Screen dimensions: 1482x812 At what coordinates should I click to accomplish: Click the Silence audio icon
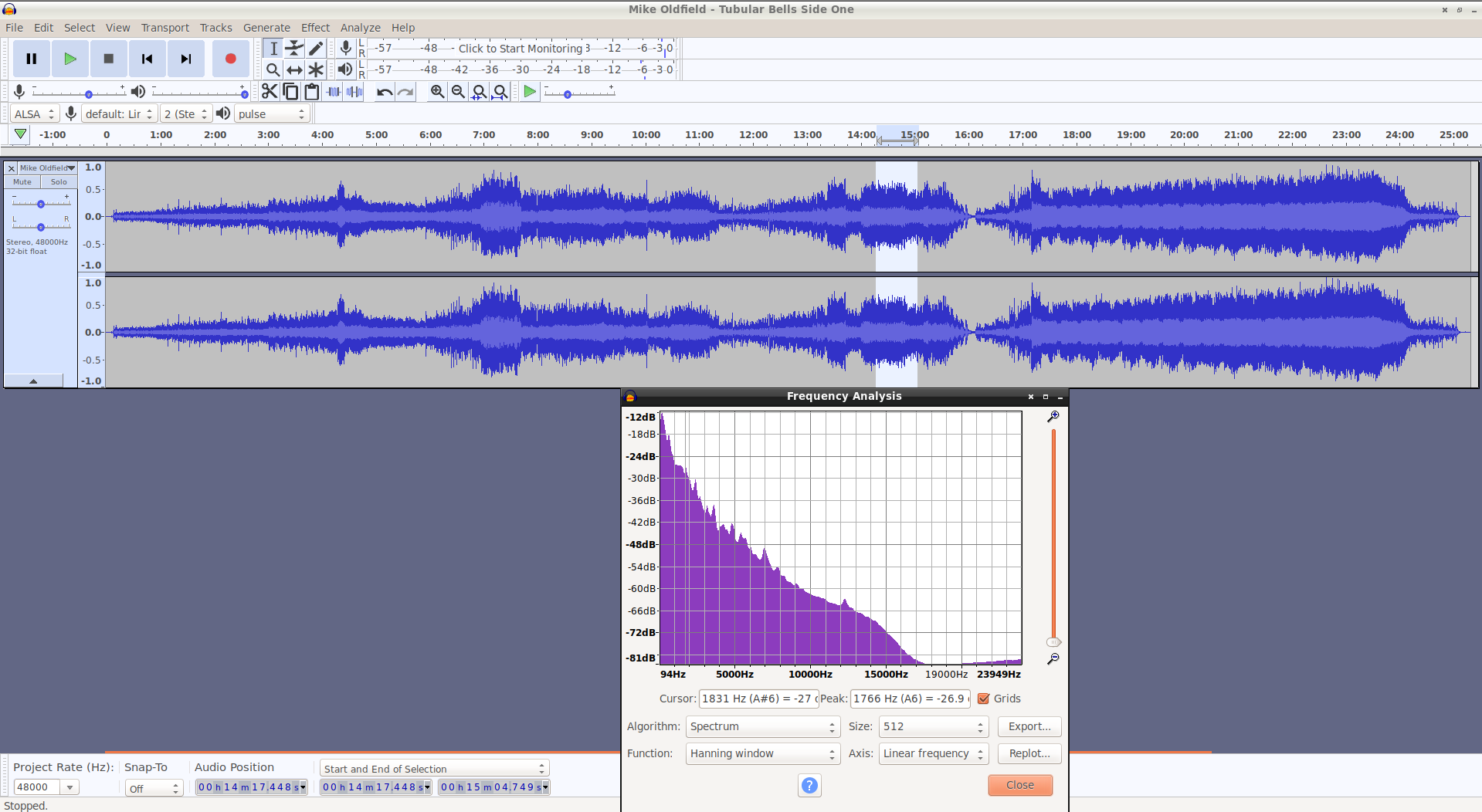click(x=354, y=92)
